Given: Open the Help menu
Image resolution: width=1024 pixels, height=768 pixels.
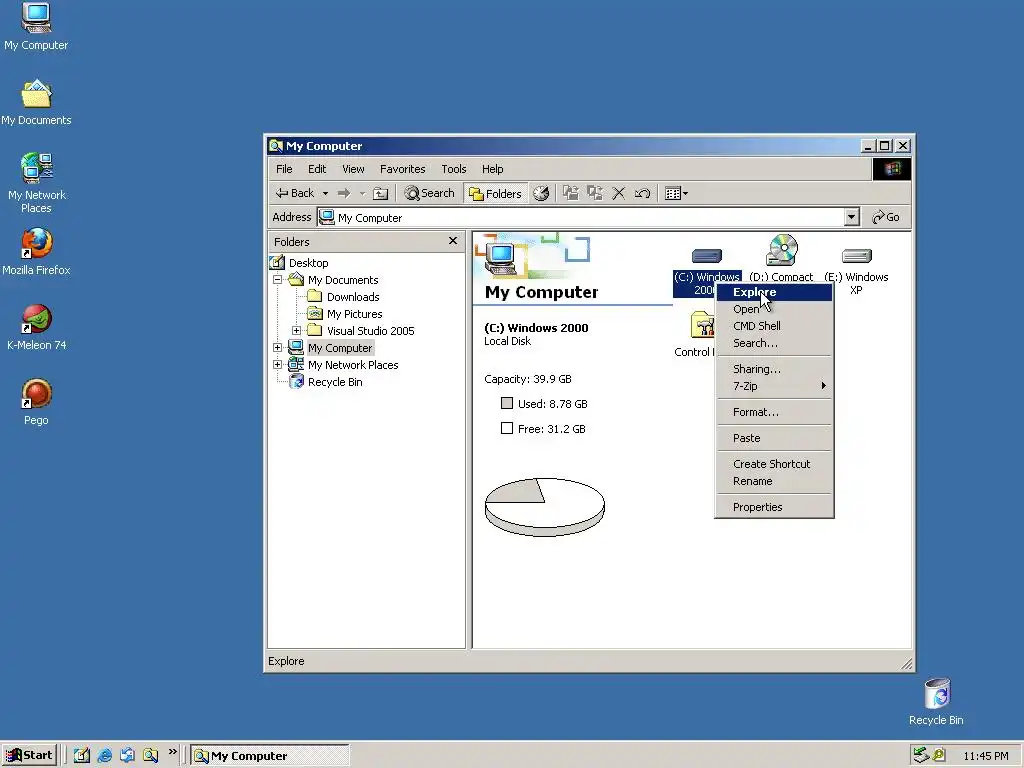Looking at the screenshot, I should tap(492, 169).
